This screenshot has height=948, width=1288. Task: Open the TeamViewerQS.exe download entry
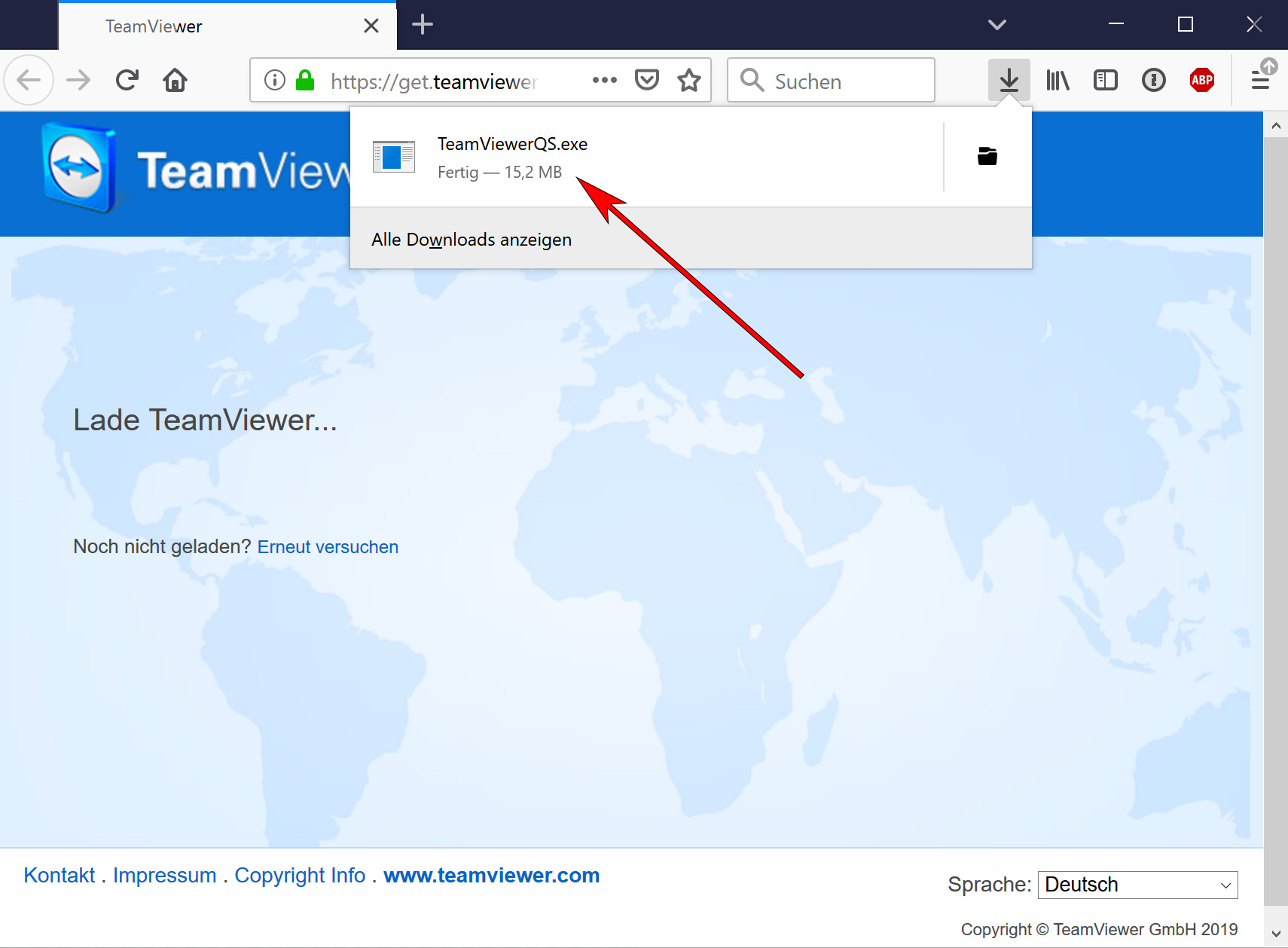coord(647,157)
